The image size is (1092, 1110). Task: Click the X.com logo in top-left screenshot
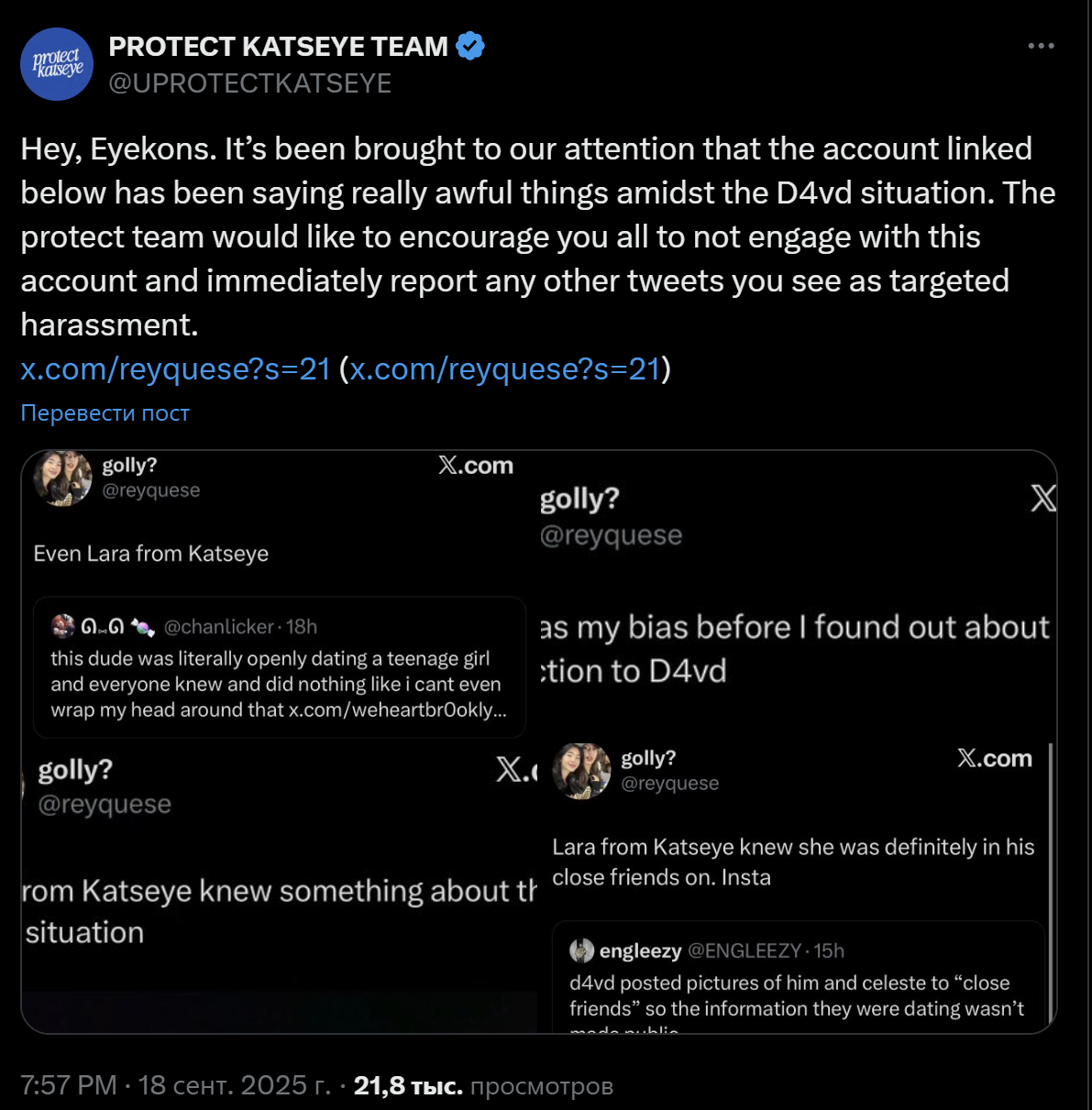pyautogui.click(x=475, y=466)
